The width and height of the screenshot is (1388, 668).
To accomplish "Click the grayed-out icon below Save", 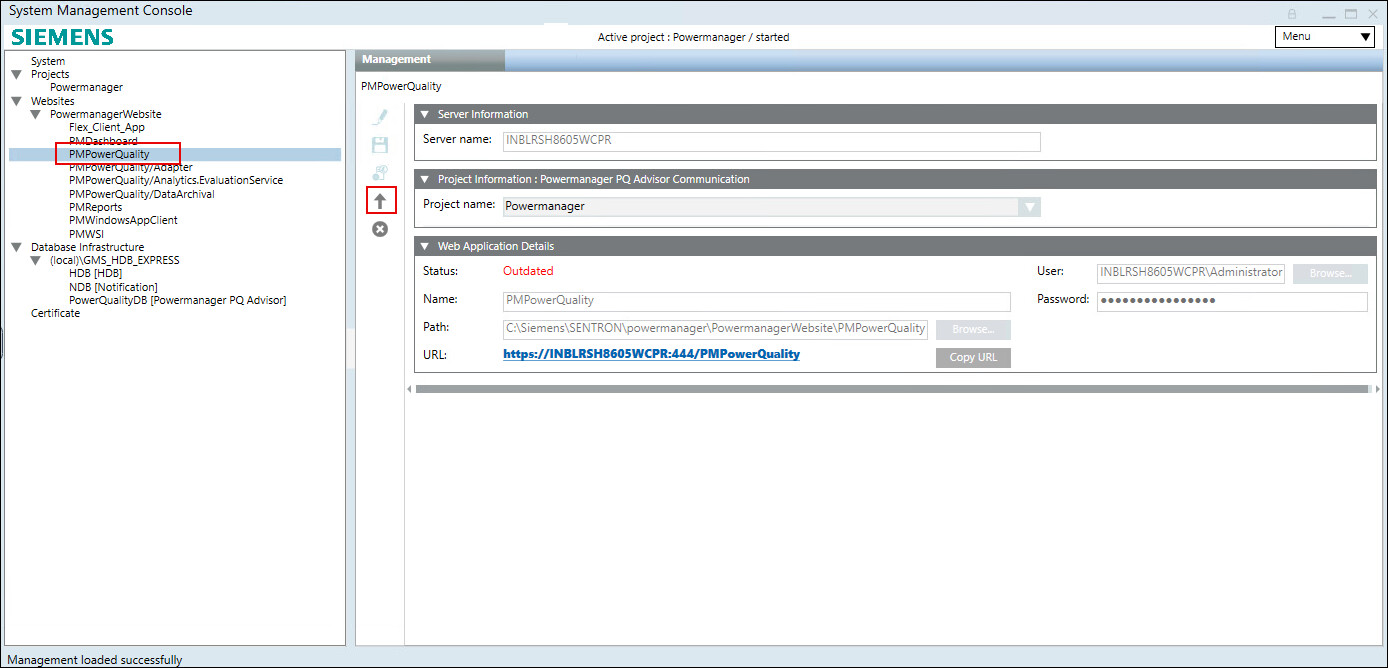I will pyautogui.click(x=380, y=173).
